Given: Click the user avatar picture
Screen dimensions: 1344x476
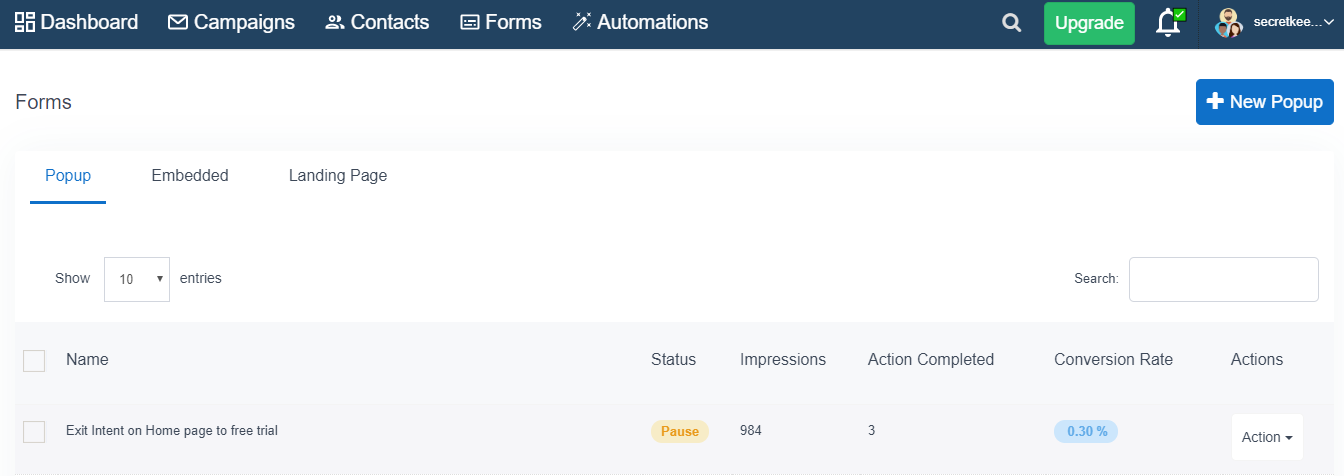Looking at the screenshot, I should [x=1229, y=23].
